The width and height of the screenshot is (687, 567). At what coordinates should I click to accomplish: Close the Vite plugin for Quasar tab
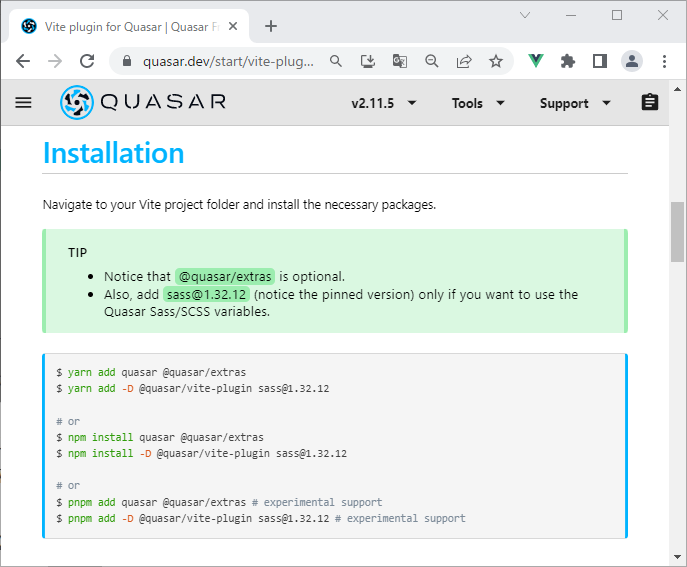click(233, 27)
